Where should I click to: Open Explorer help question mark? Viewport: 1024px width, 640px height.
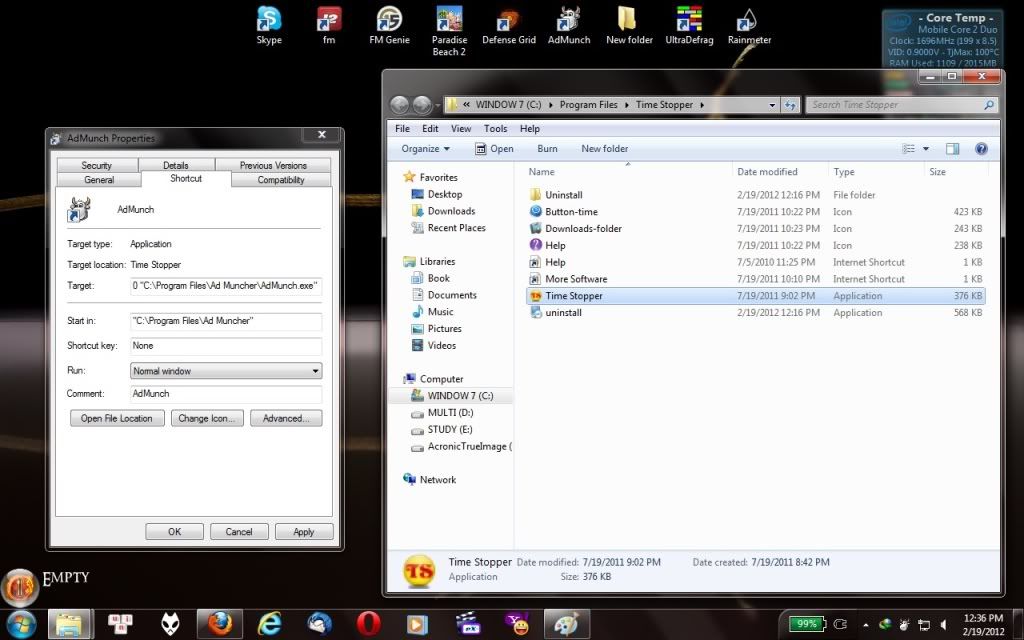(981, 149)
